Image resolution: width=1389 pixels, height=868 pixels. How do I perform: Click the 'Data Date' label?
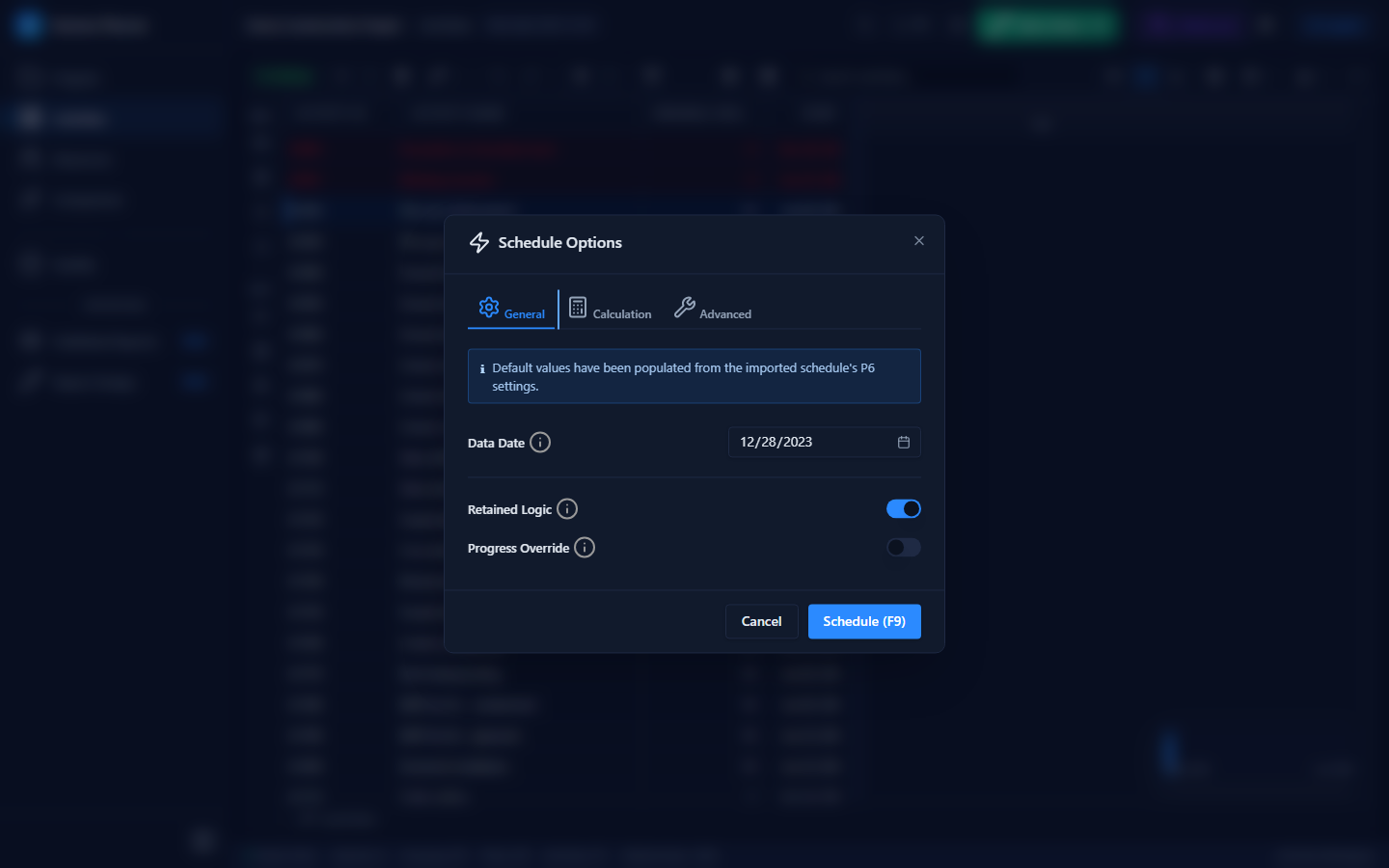[496, 444]
